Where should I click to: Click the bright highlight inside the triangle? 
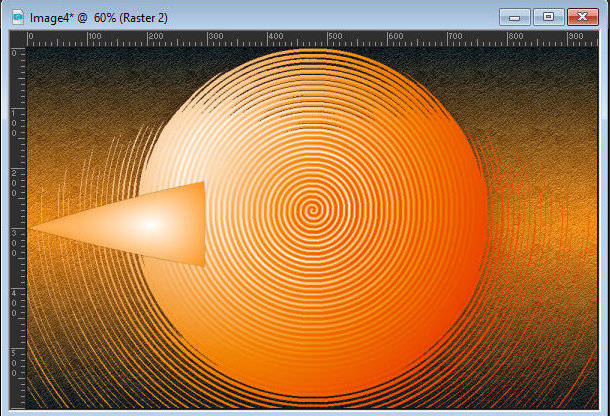(x=150, y=224)
